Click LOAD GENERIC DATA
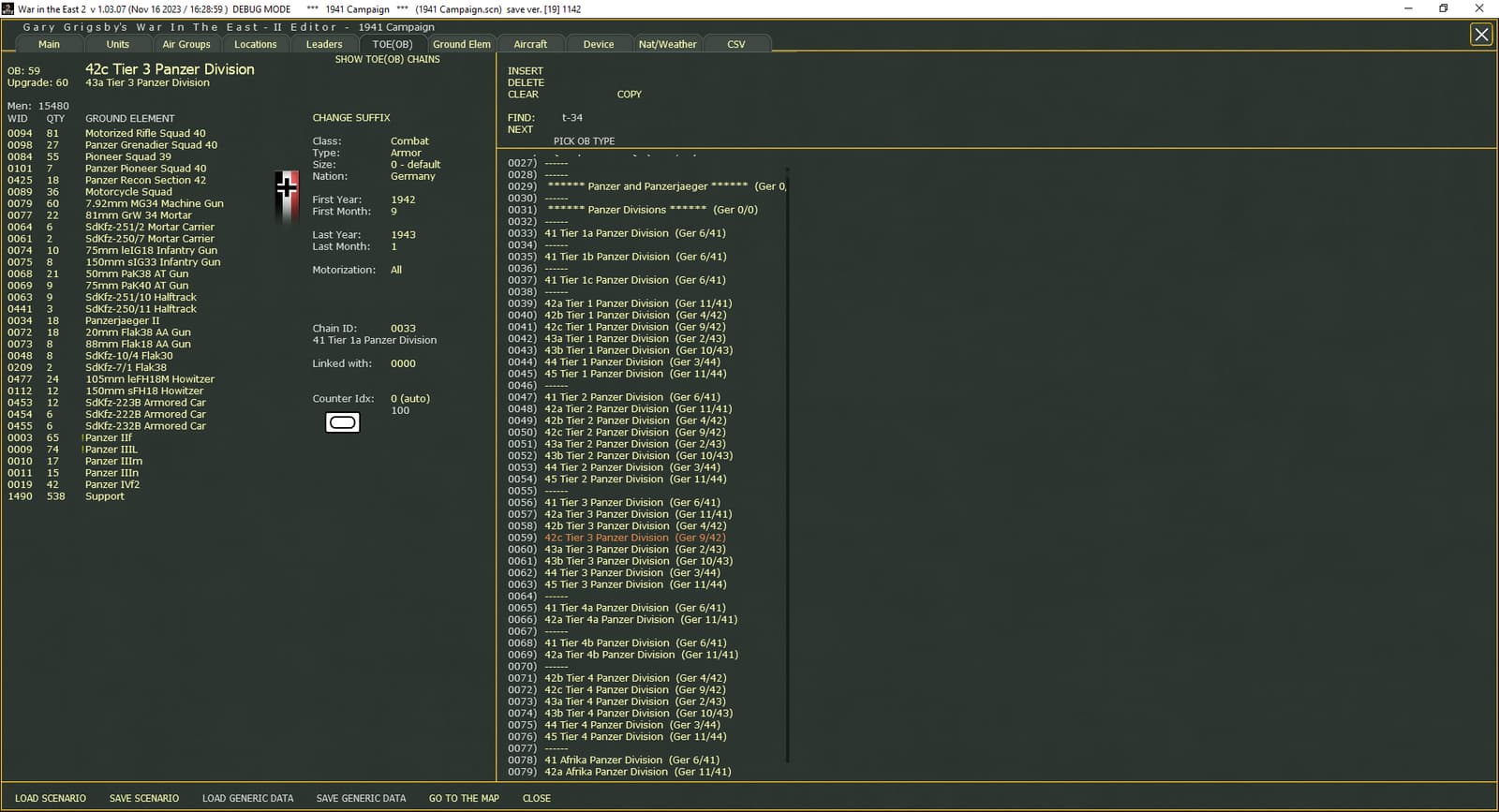The width and height of the screenshot is (1499, 812). click(248, 799)
